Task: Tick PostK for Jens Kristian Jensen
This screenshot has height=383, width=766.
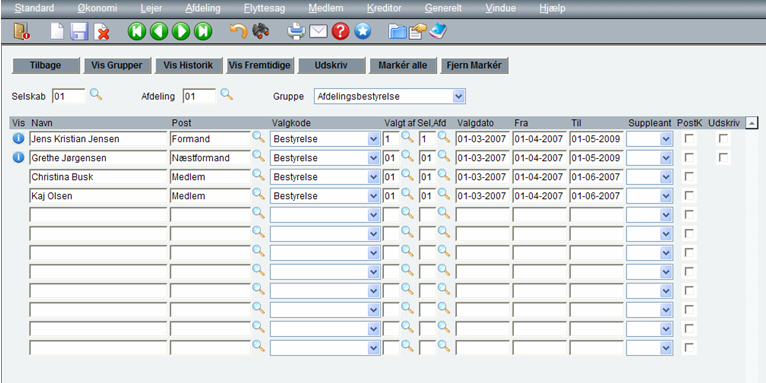Action: 689,139
